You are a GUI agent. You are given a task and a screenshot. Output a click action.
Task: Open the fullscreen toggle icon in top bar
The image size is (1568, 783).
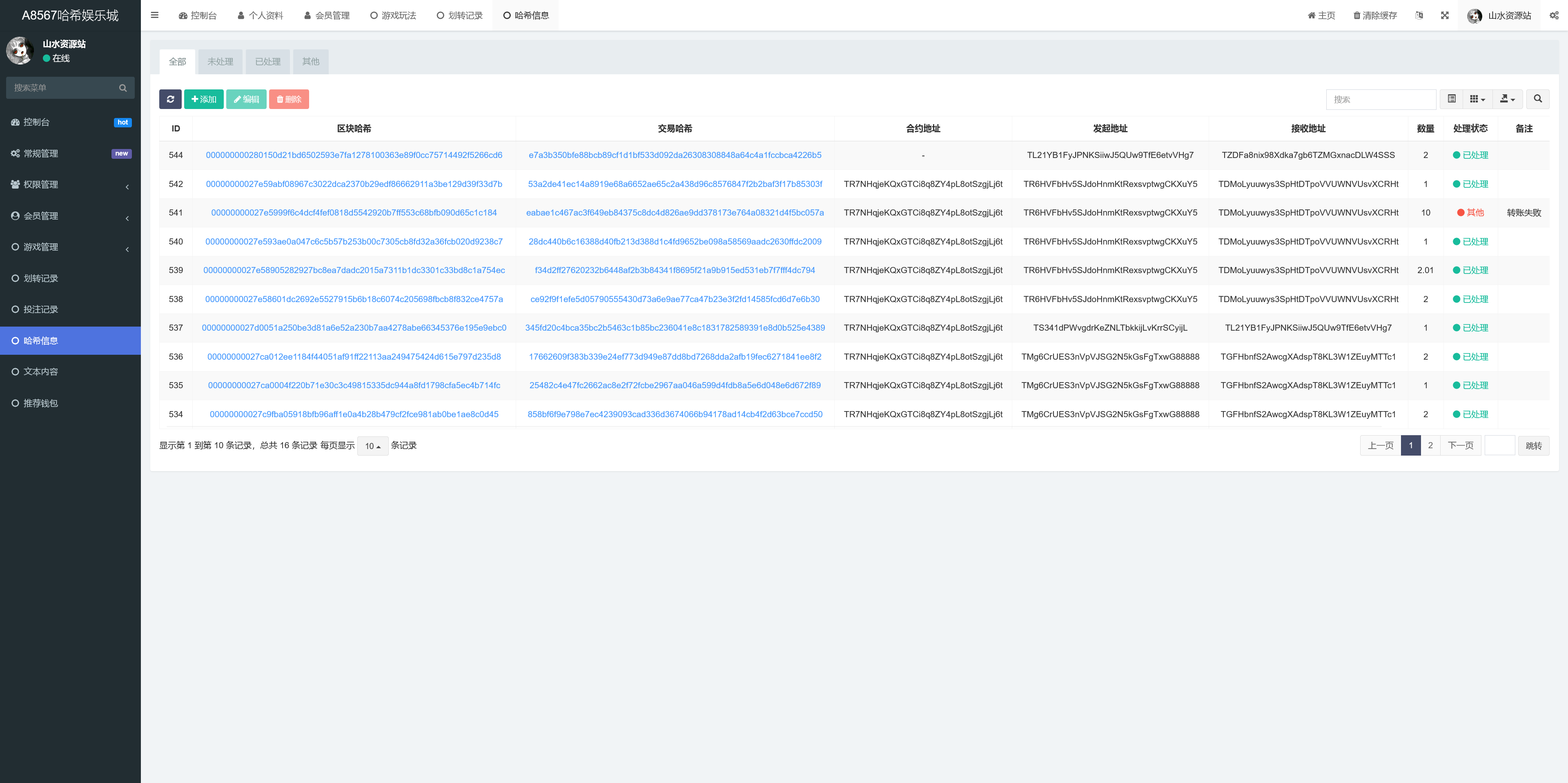pyautogui.click(x=1445, y=15)
